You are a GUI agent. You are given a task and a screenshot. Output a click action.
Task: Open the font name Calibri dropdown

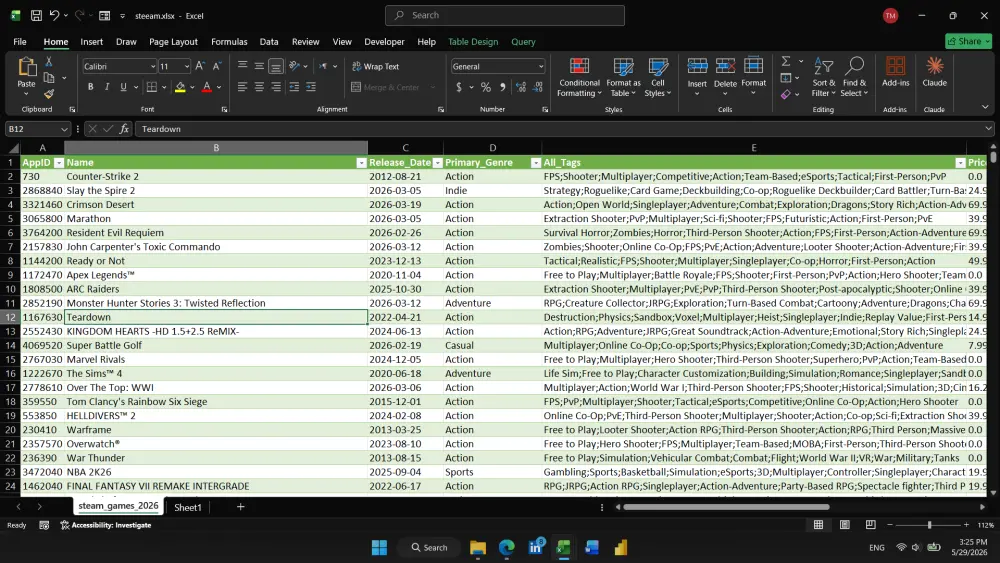(152, 66)
